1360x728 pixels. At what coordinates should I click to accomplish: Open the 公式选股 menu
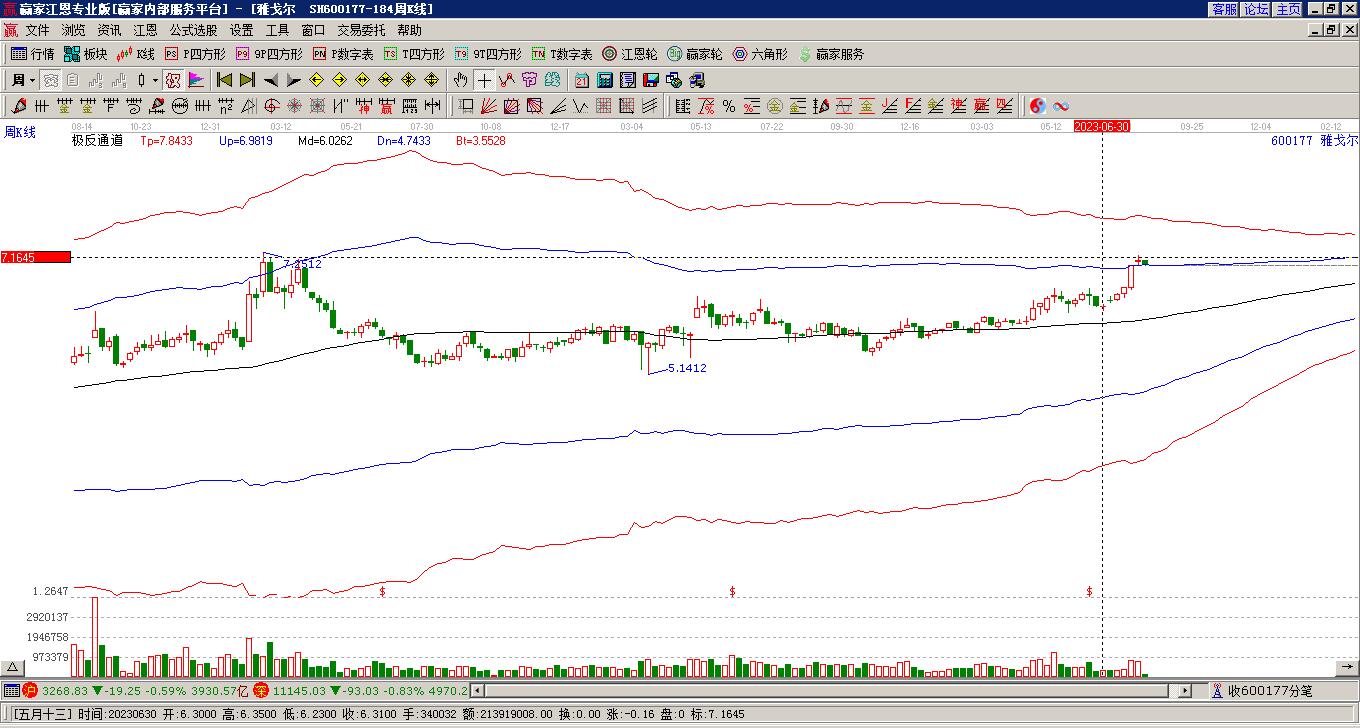point(193,30)
